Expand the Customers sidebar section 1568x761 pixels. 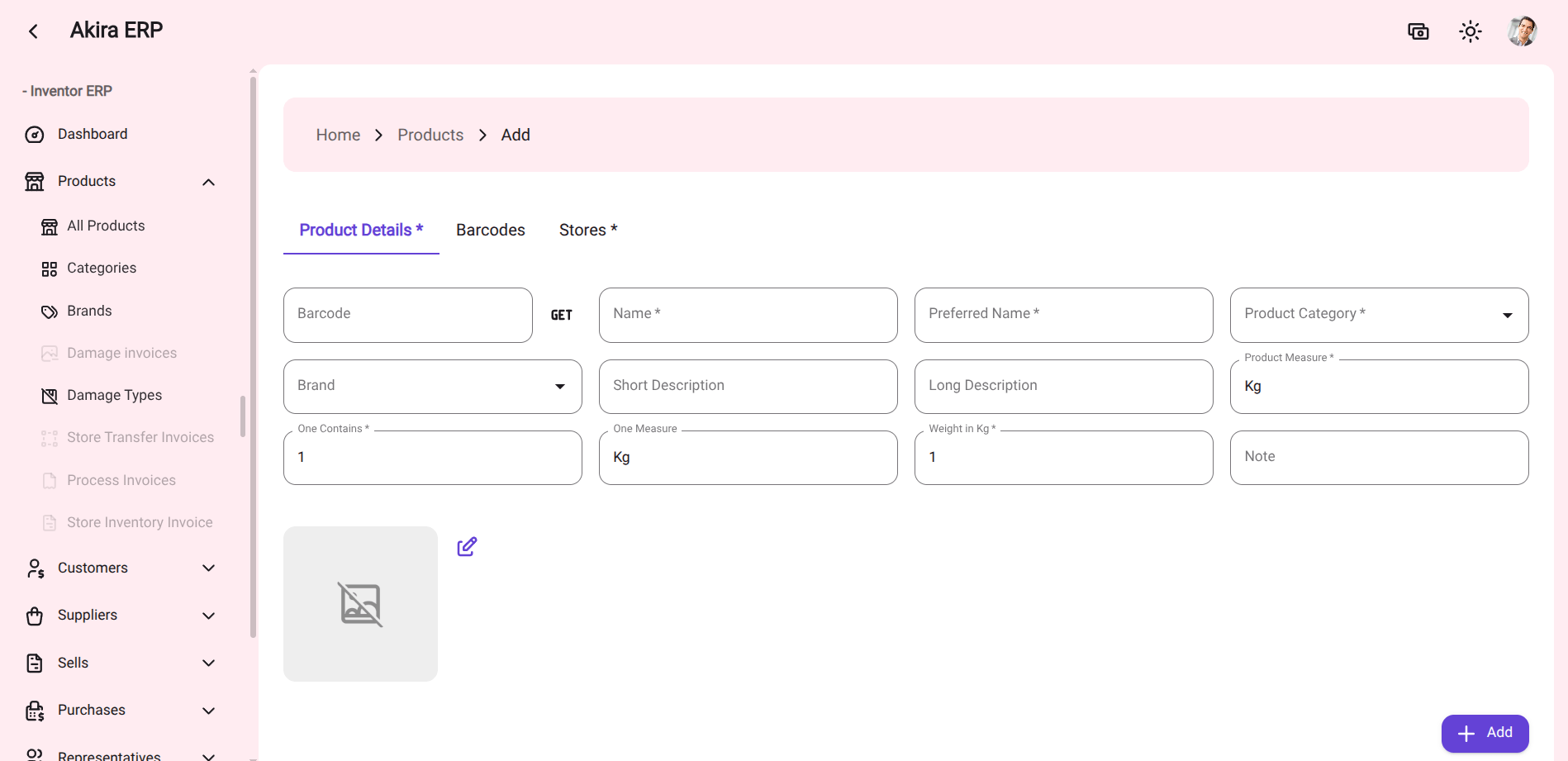pos(209,568)
